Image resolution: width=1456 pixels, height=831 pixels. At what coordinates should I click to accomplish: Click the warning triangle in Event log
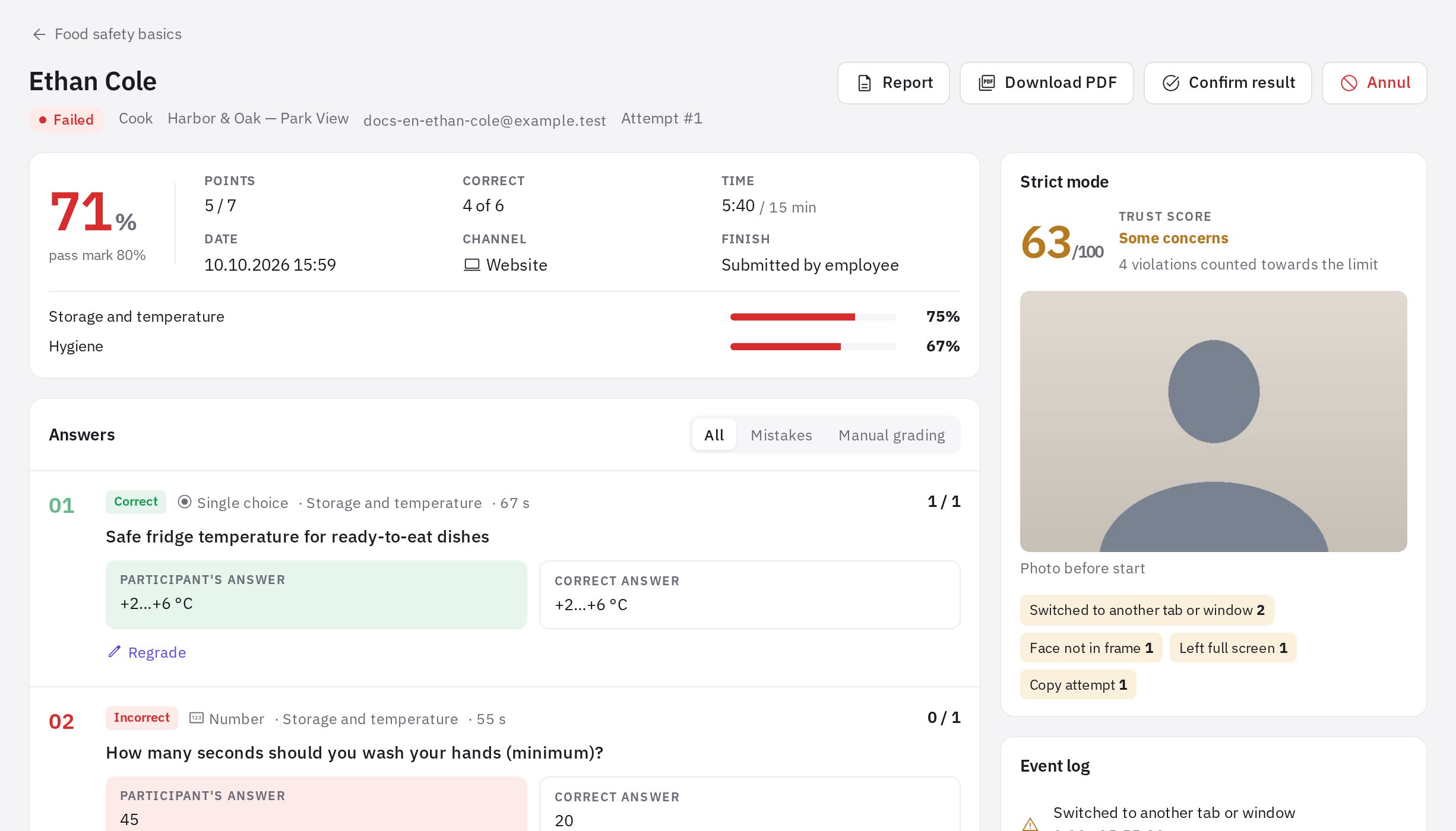1030,824
